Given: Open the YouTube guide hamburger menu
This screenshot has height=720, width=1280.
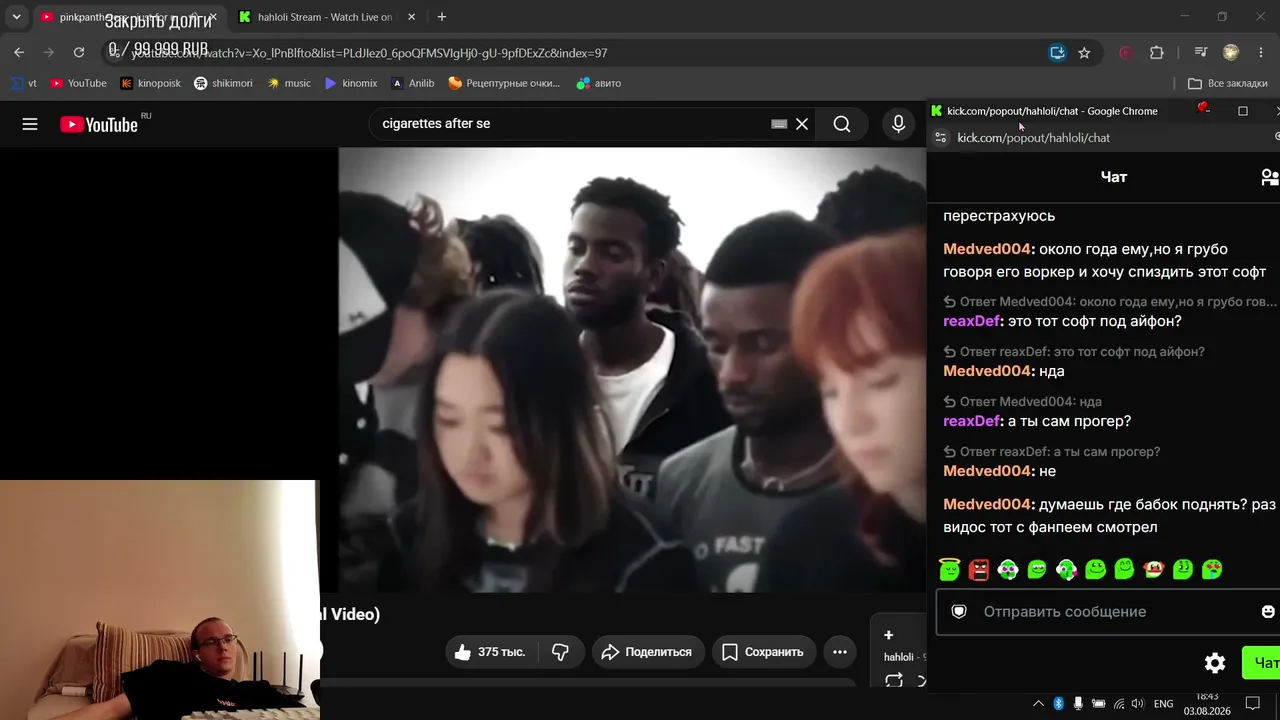Looking at the screenshot, I should click(x=30, y=124).
